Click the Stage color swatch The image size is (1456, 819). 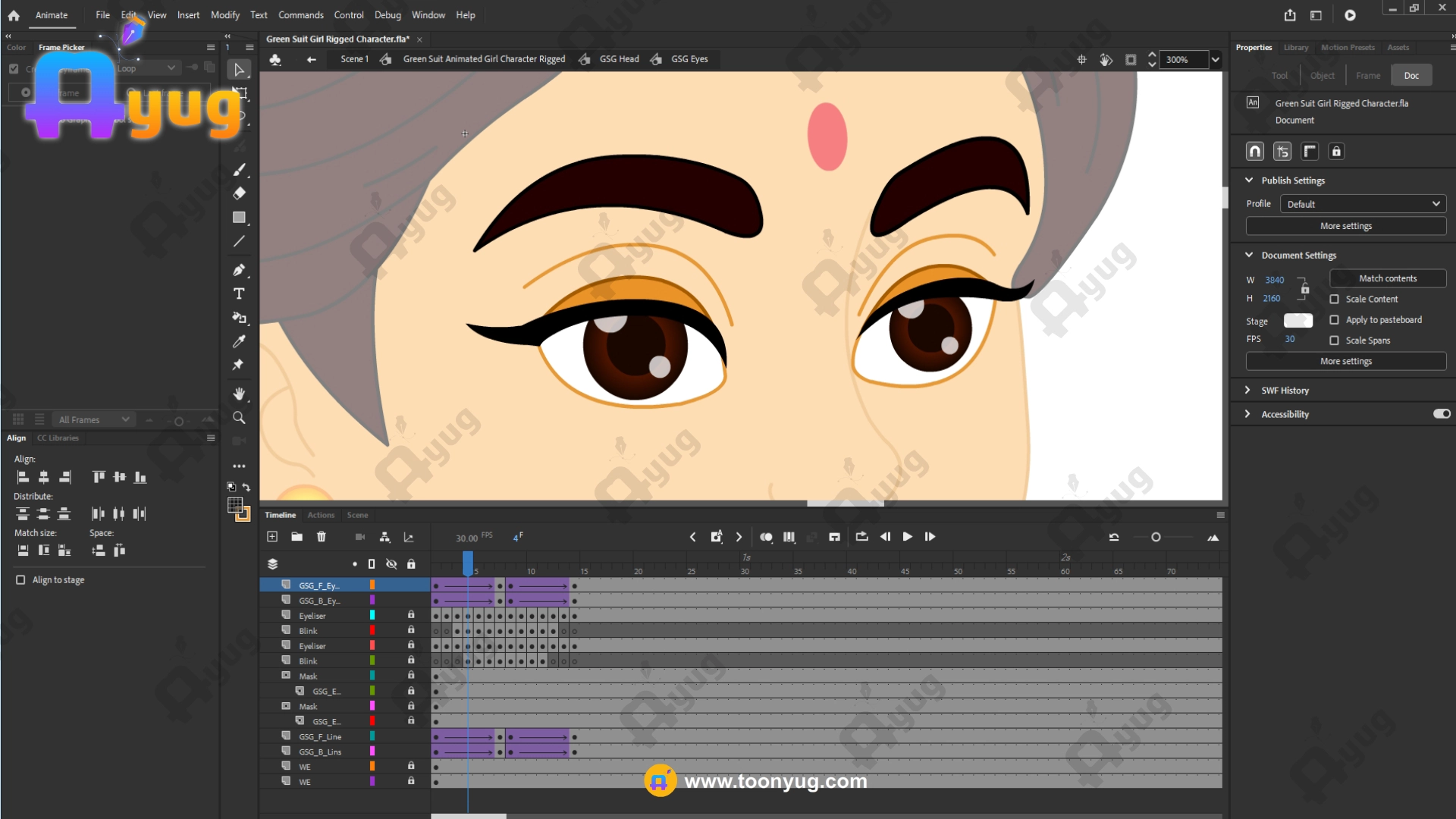tap(1298, 321)
